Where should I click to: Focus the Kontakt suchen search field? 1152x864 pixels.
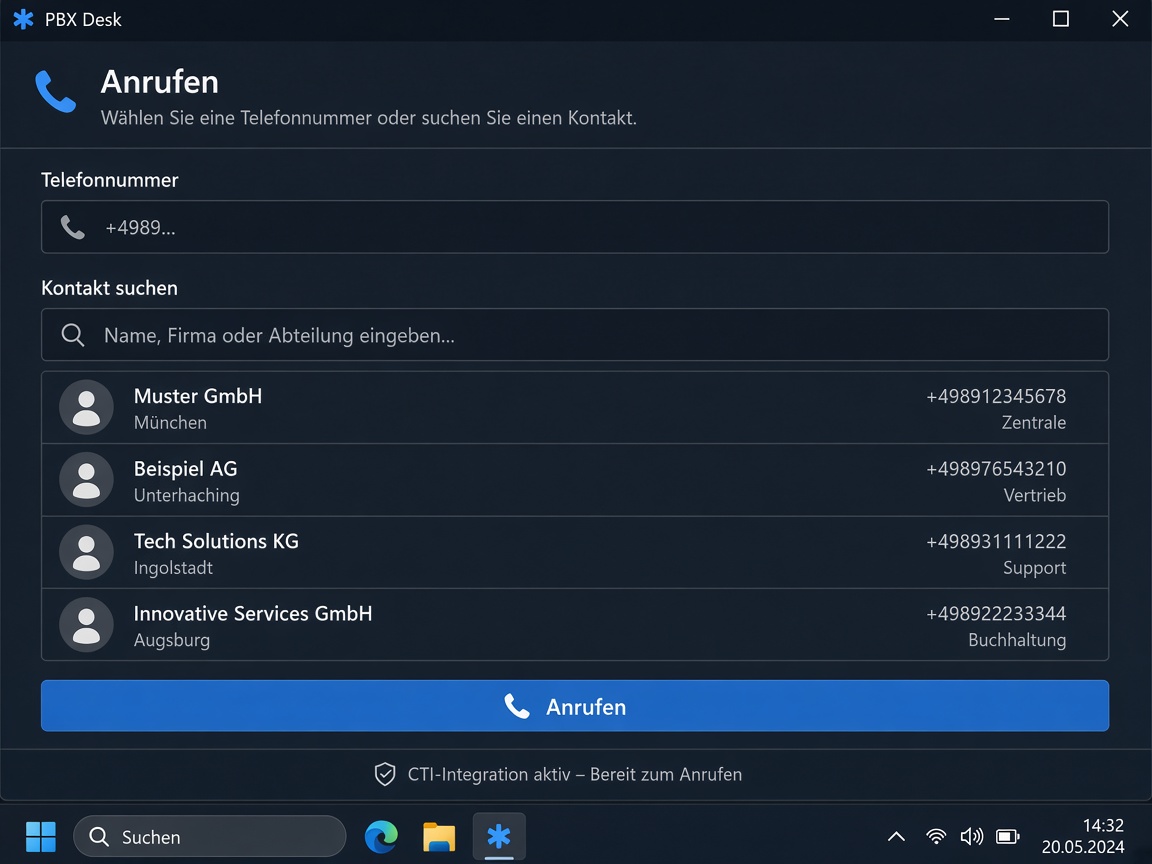pyautogui.click(x=575, y=335)
